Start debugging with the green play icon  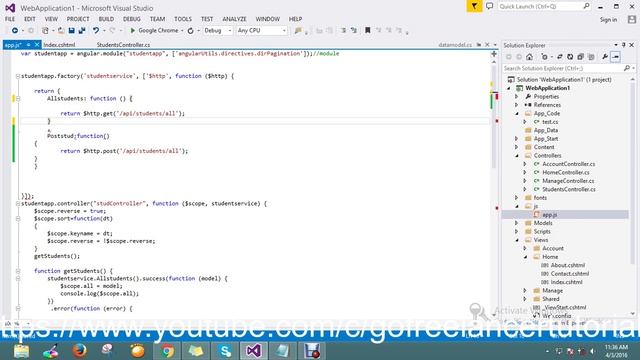tap(132, 31)
